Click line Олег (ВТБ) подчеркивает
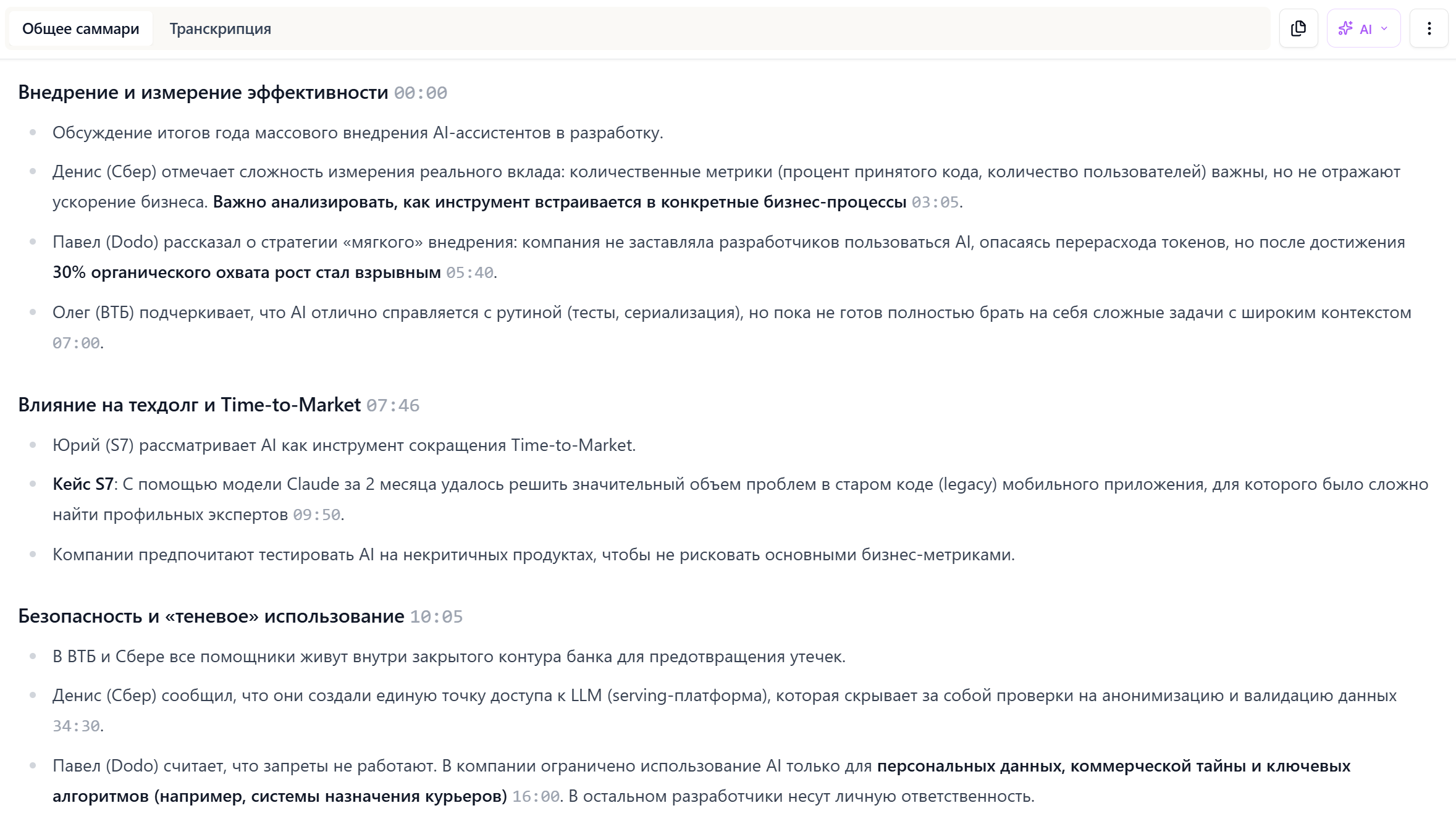The image size is (1456, 816). pyautogui.click(x=732, y=328)
